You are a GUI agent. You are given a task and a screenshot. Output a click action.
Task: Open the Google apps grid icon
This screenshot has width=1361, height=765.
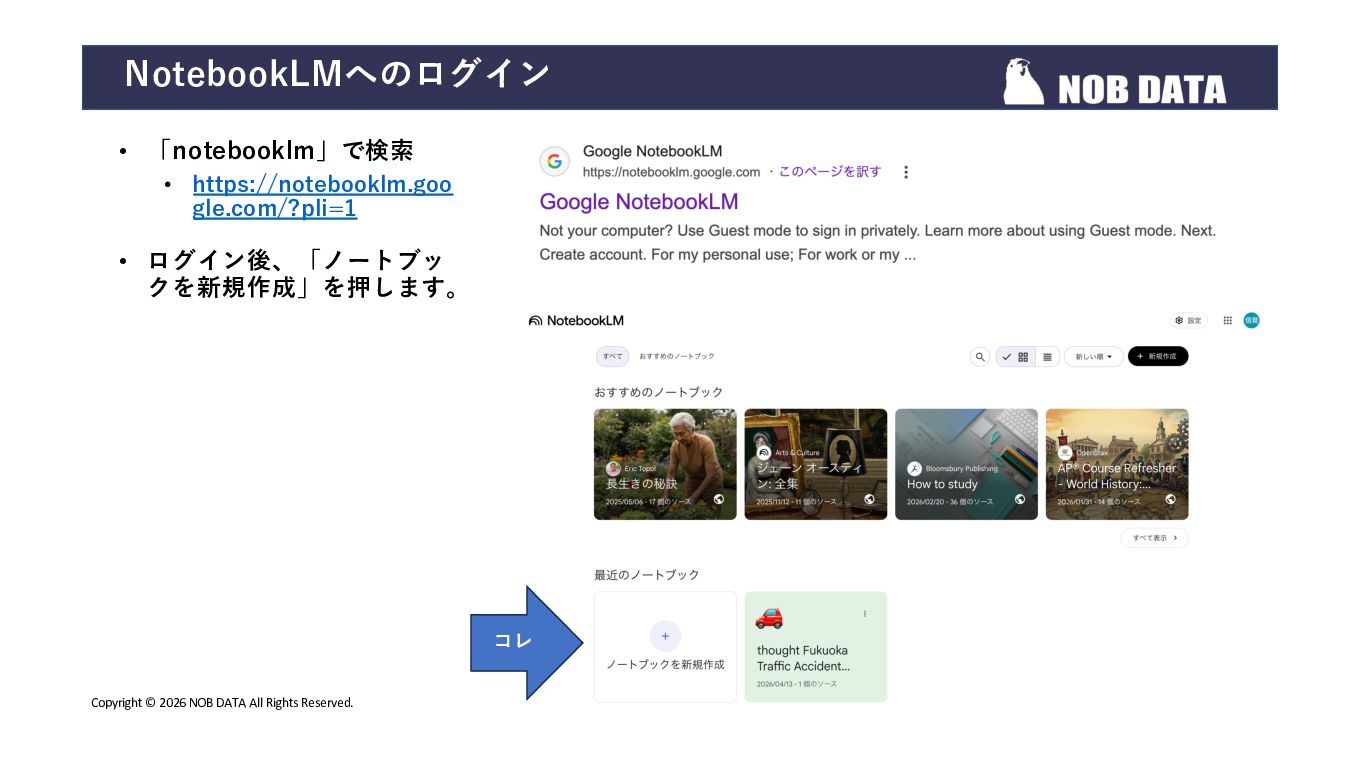[1227, 321]
